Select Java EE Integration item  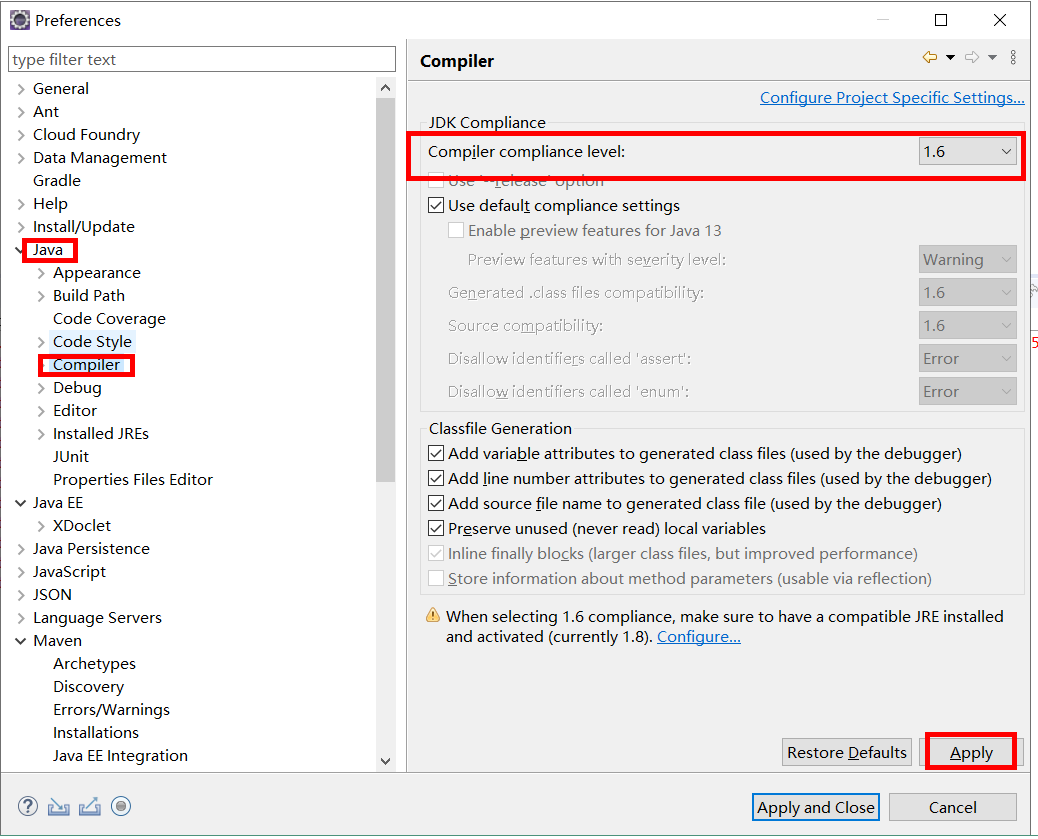120,756
